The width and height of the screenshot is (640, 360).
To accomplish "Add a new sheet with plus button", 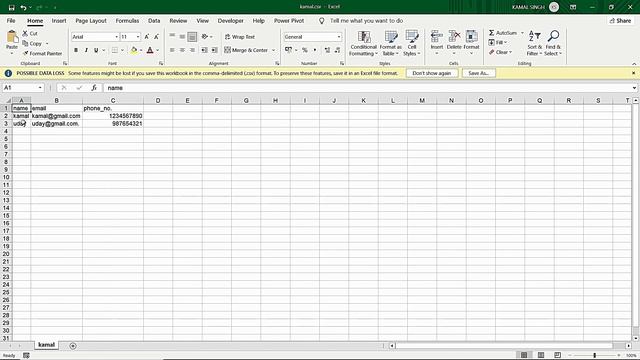I will (73, 346).
